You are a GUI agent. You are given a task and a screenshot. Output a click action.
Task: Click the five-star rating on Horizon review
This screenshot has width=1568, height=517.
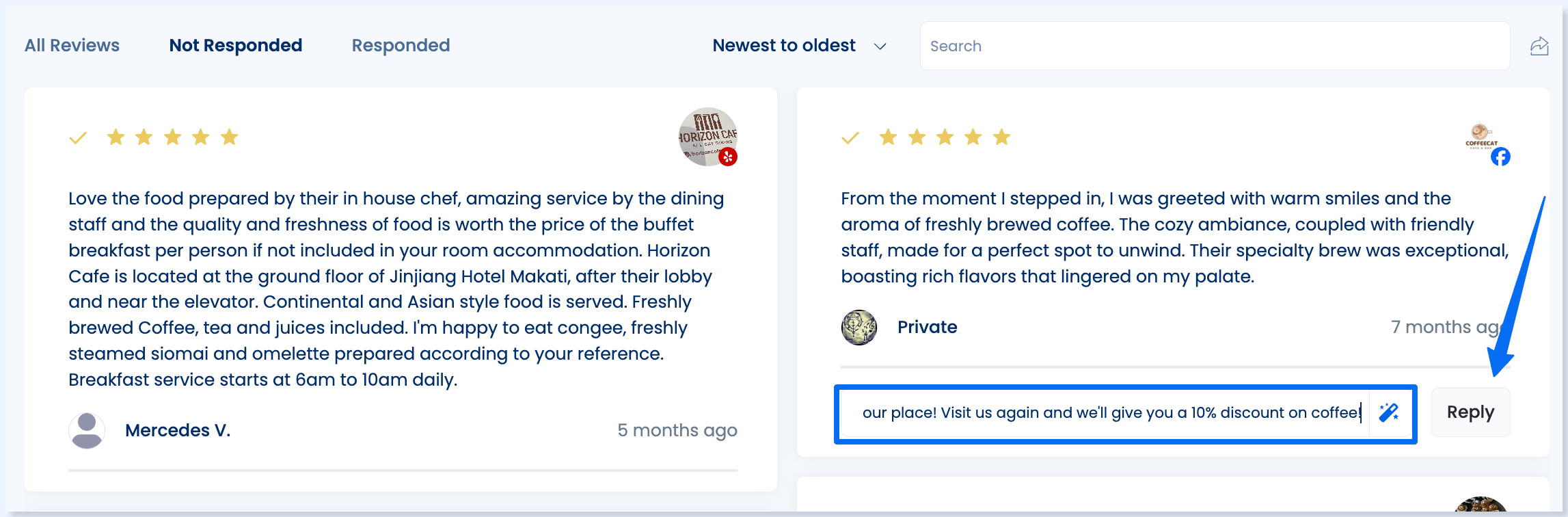pos(172,137)
